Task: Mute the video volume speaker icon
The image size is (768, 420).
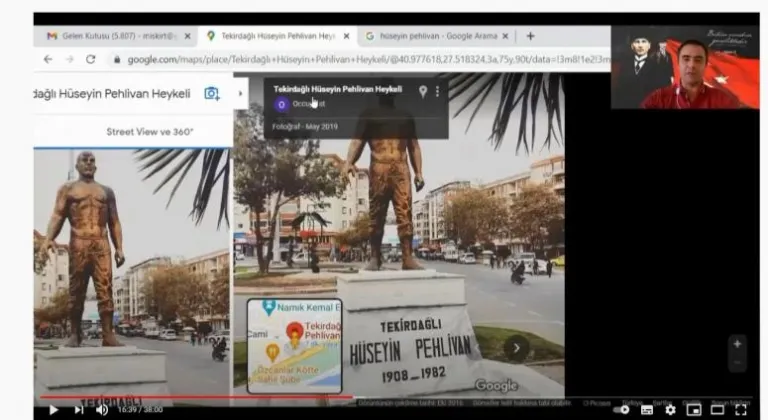Action: (102, 409)
